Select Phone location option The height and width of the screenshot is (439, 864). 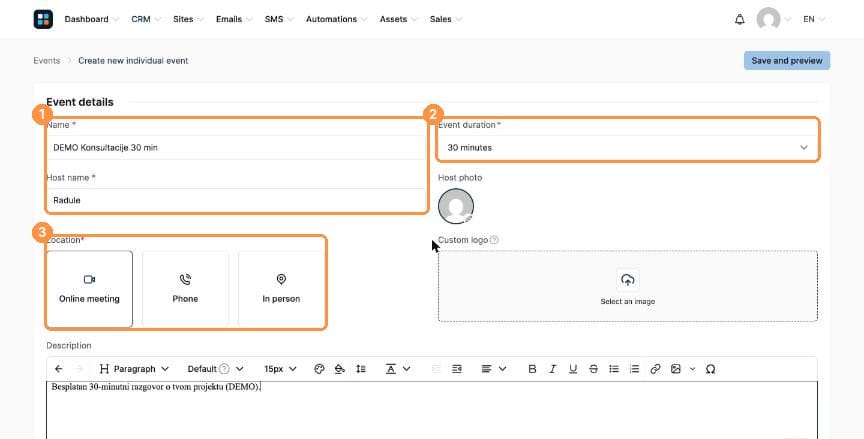(x=185, y=289)
